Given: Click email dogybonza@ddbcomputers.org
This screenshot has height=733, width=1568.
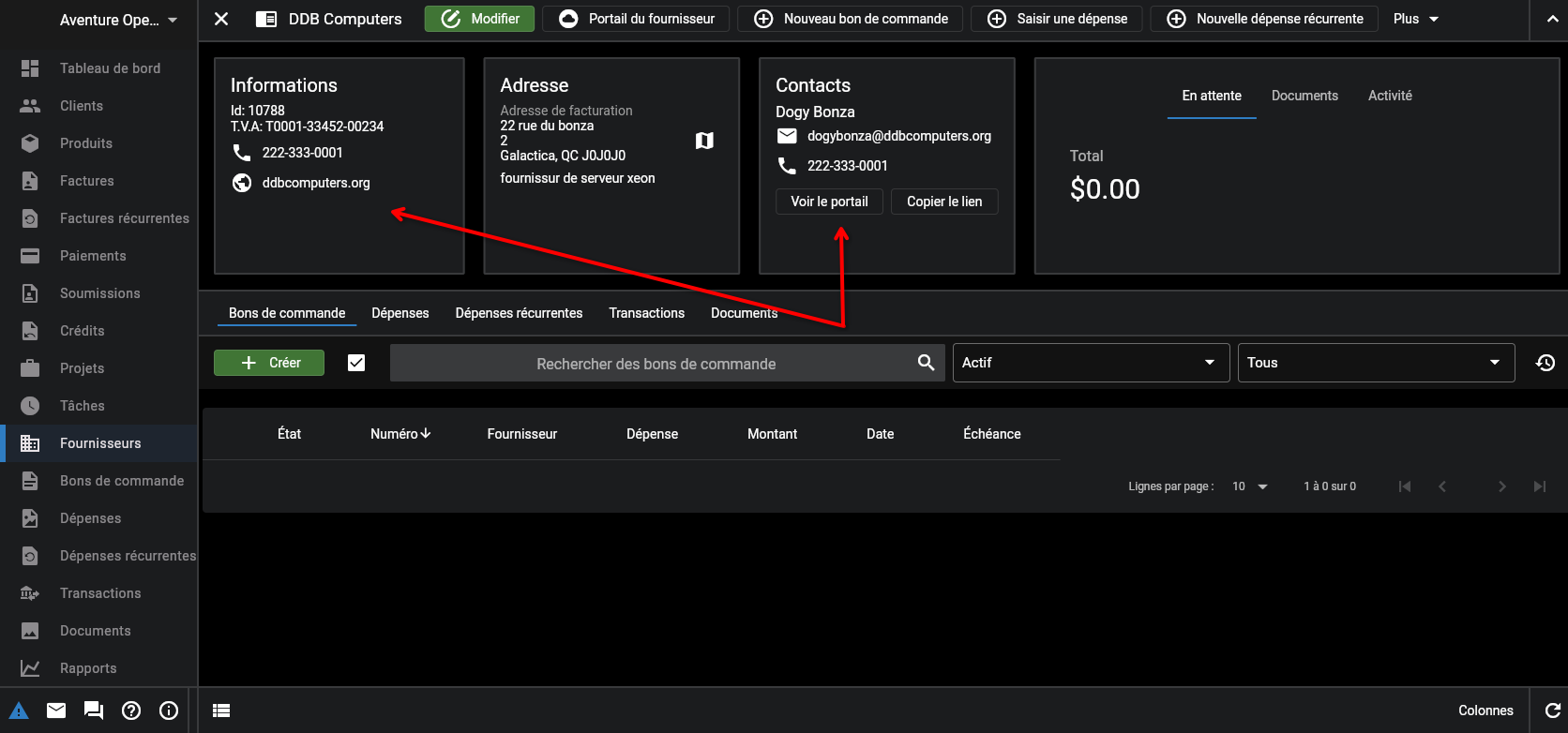Looking at the screenshot, I should [x=899, y=136].
